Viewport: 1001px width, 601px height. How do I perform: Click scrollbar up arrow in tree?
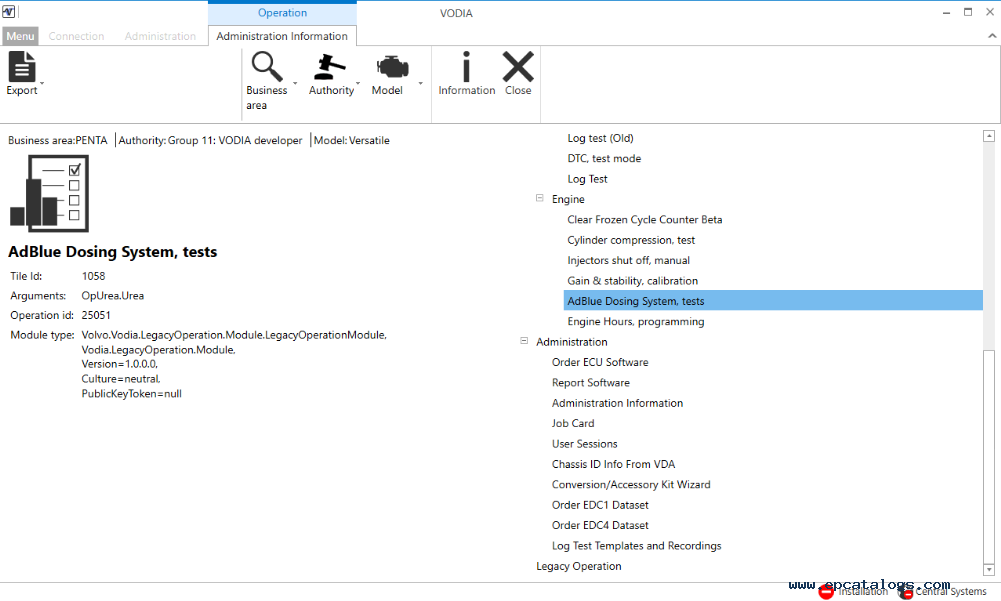pos(989,135)
